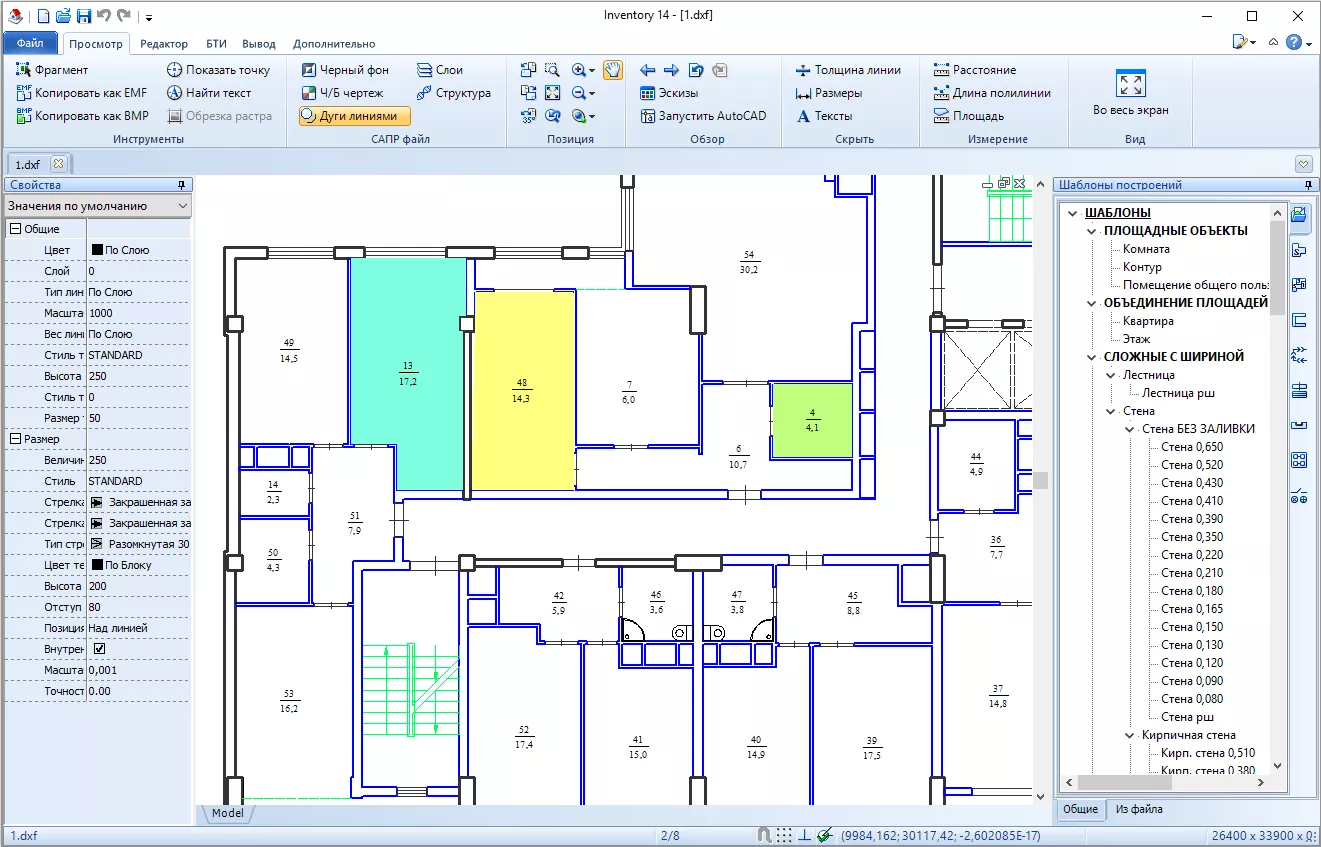
Task: Switch to the Редактор ribbon tab
Action: (164, 44)
